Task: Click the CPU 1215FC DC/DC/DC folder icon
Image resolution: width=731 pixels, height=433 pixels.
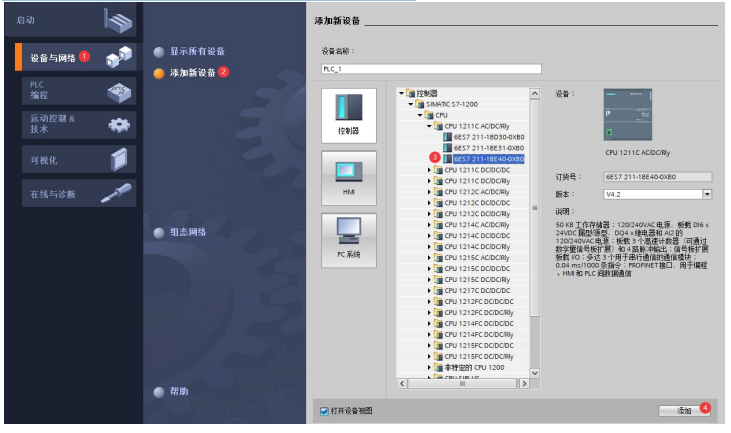Action: [x=438, y=345]
